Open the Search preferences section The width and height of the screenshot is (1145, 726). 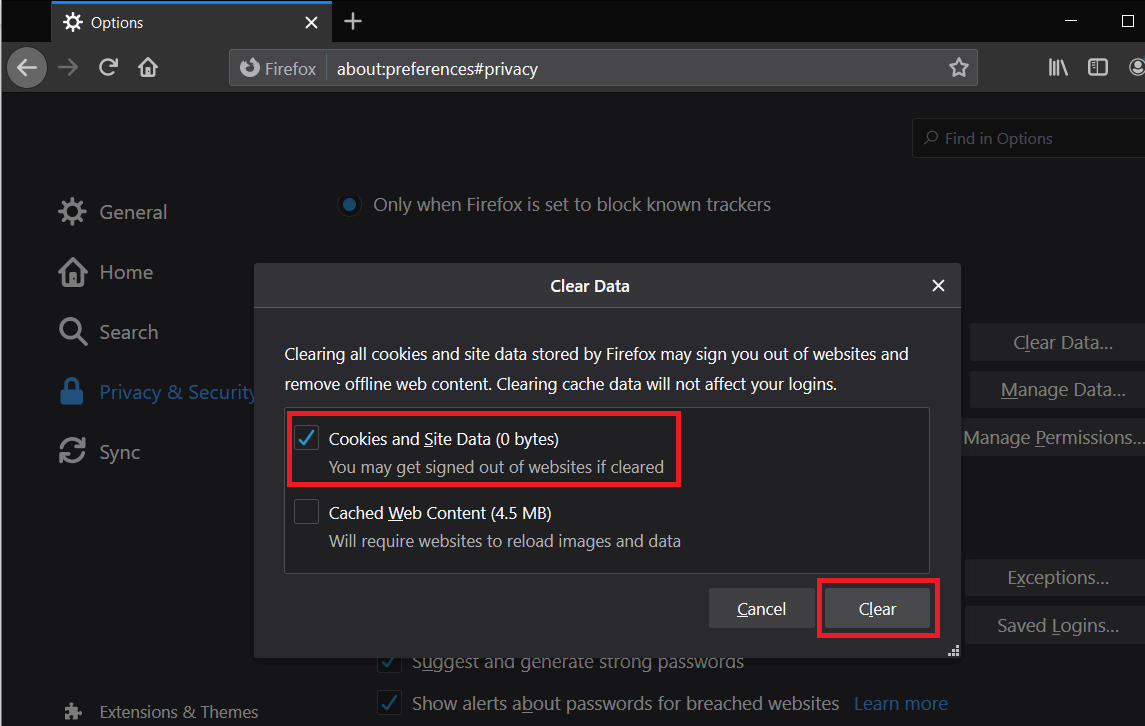point(128,331)
